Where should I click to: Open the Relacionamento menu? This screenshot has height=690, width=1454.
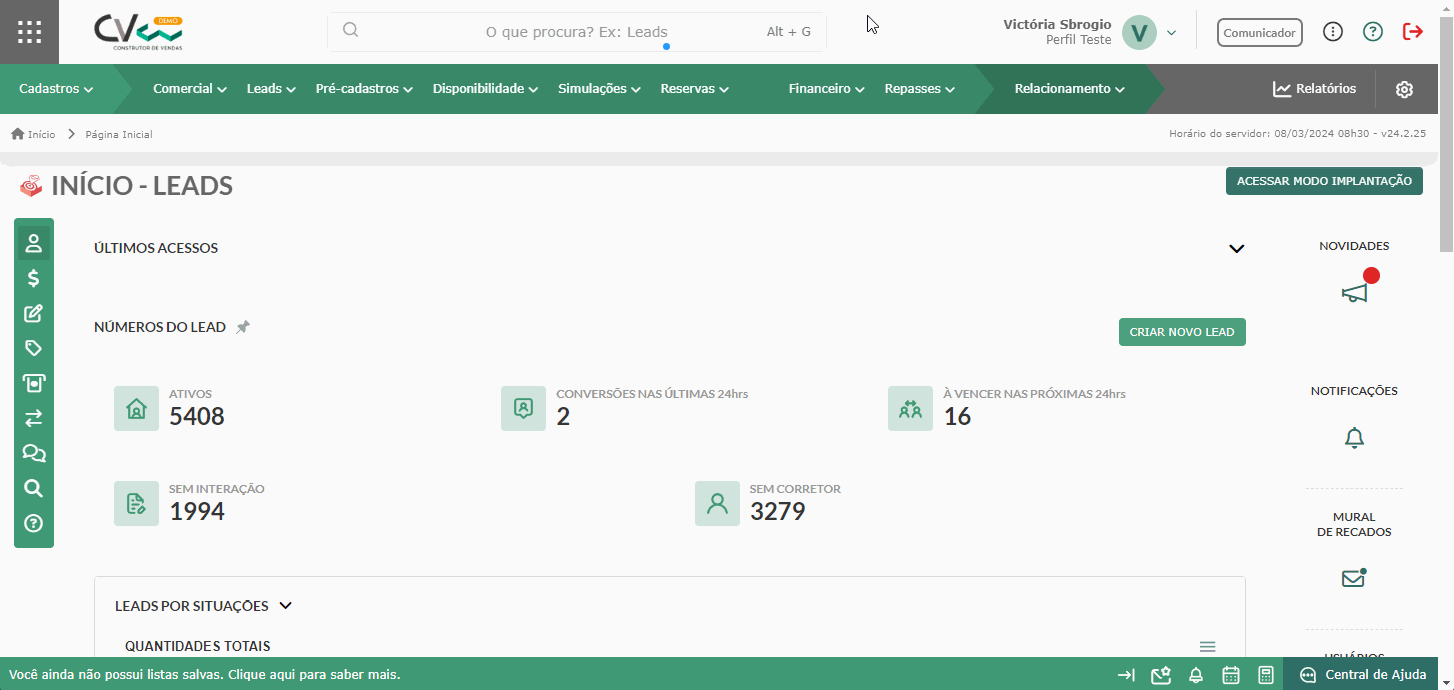1070,89
